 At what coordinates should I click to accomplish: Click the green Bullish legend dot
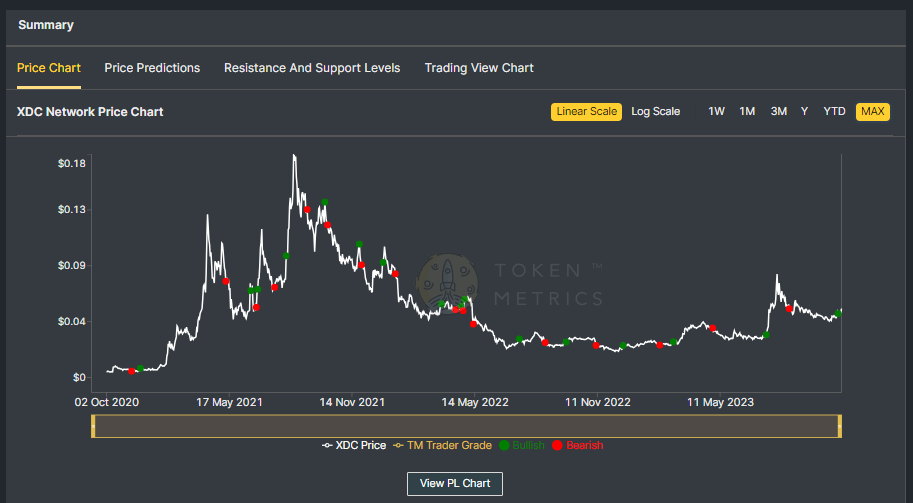[x=504, y=445]
